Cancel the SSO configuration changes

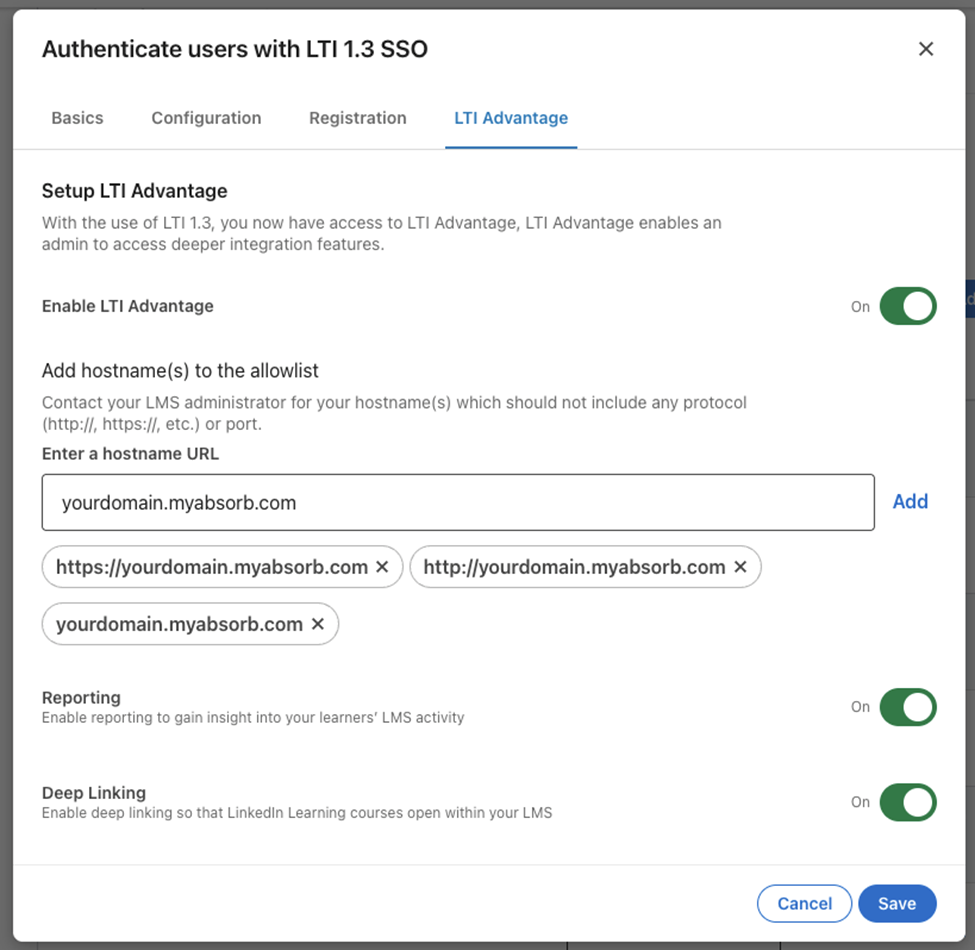click(804, 903)
